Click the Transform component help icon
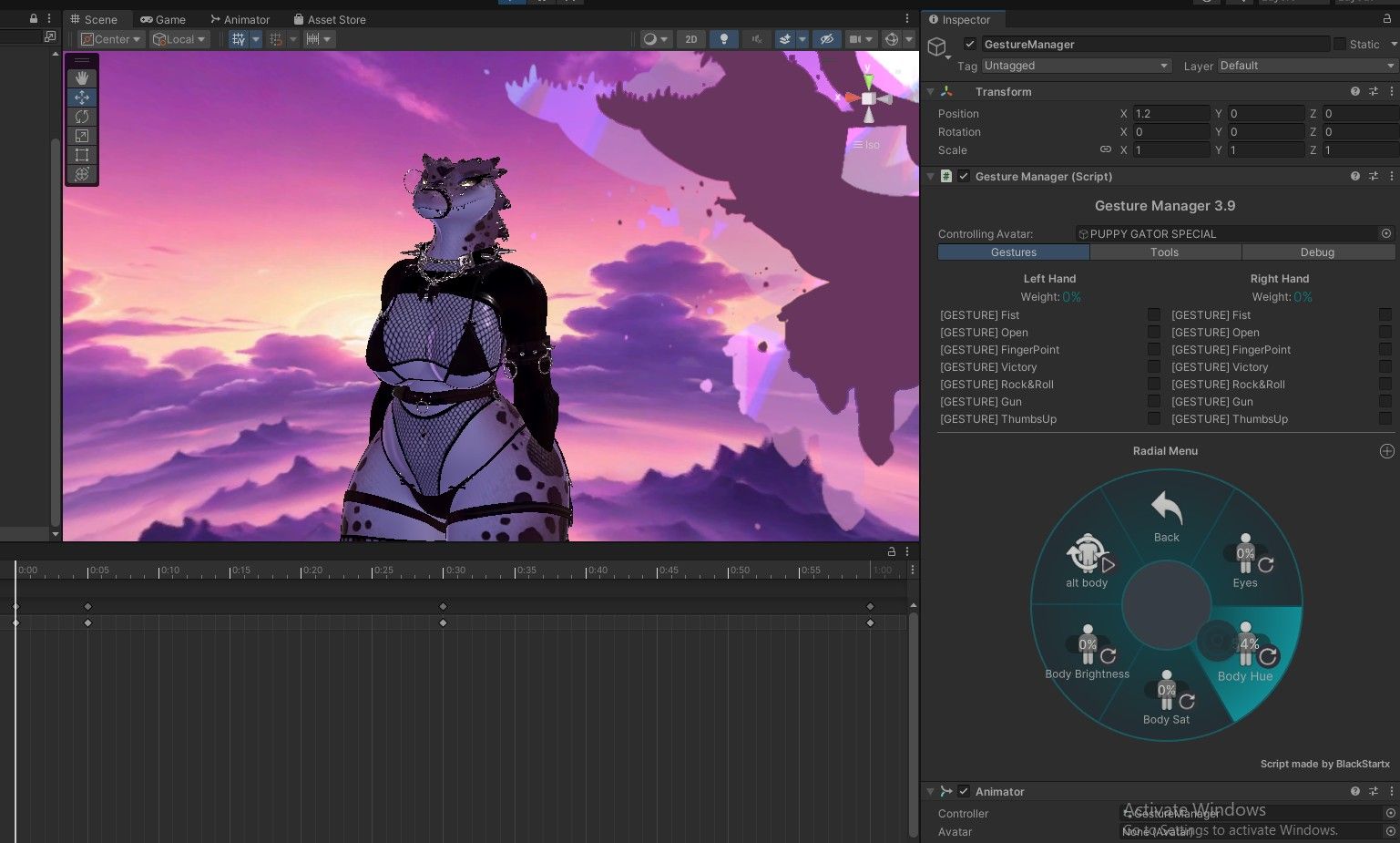This screenshot has width=1400, height=843. (x=1355, y=92)
